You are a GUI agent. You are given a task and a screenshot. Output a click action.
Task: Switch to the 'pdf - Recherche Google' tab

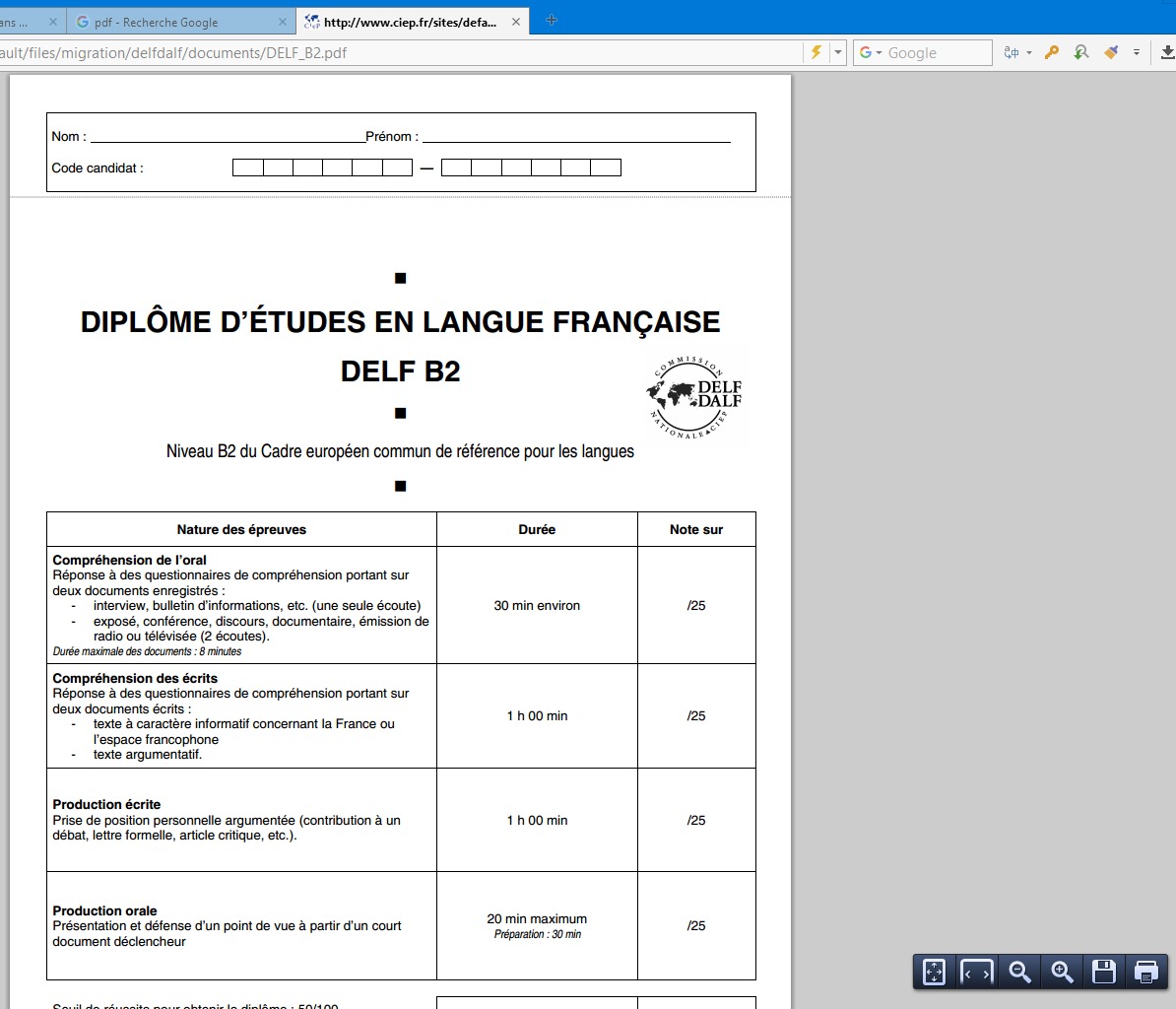(180, 22)
